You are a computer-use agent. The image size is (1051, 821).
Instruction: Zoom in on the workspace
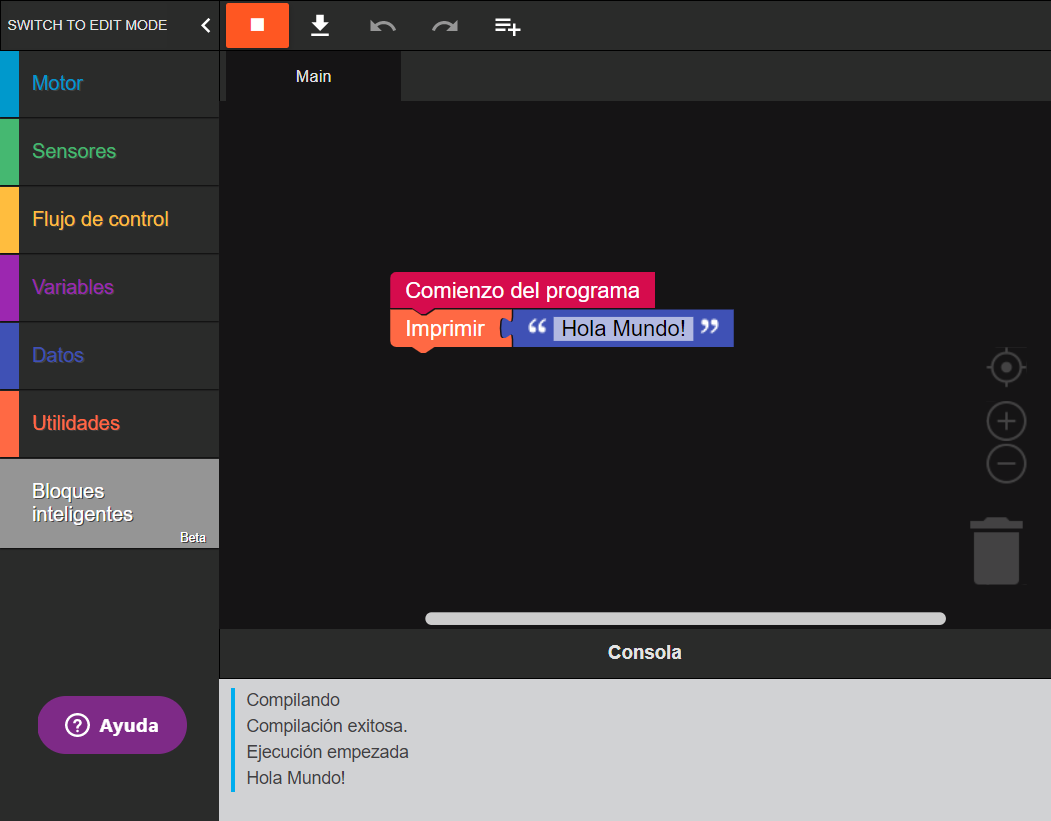coord(1006,421)
